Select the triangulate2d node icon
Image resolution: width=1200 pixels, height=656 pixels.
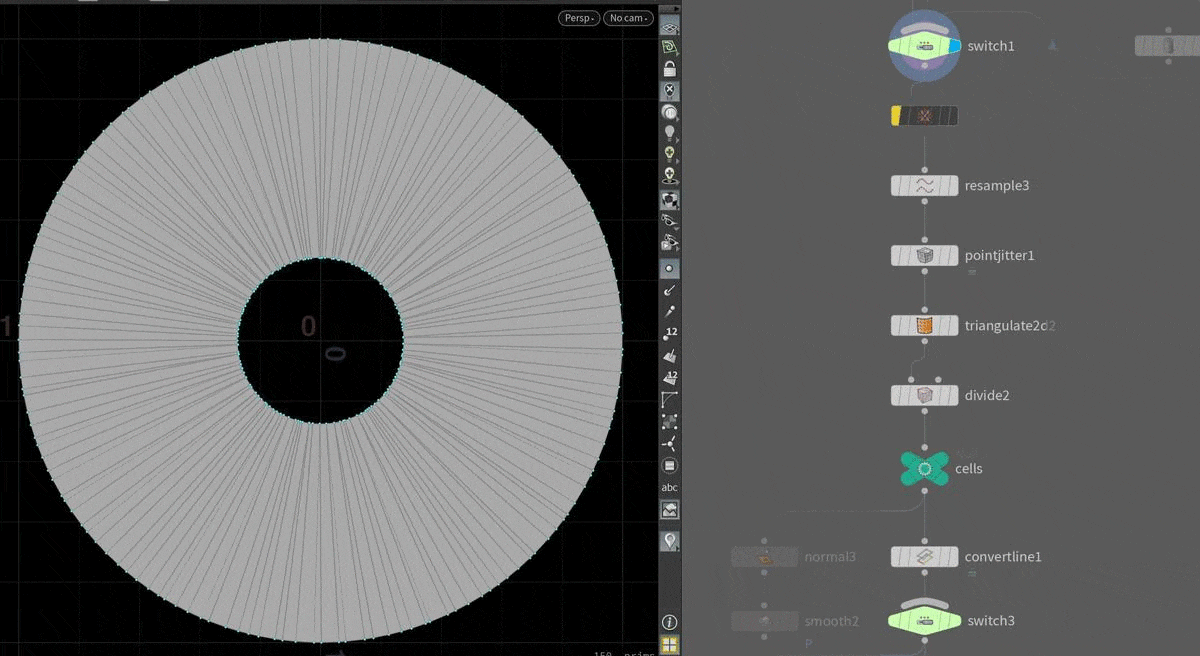(x=924, y=326)
